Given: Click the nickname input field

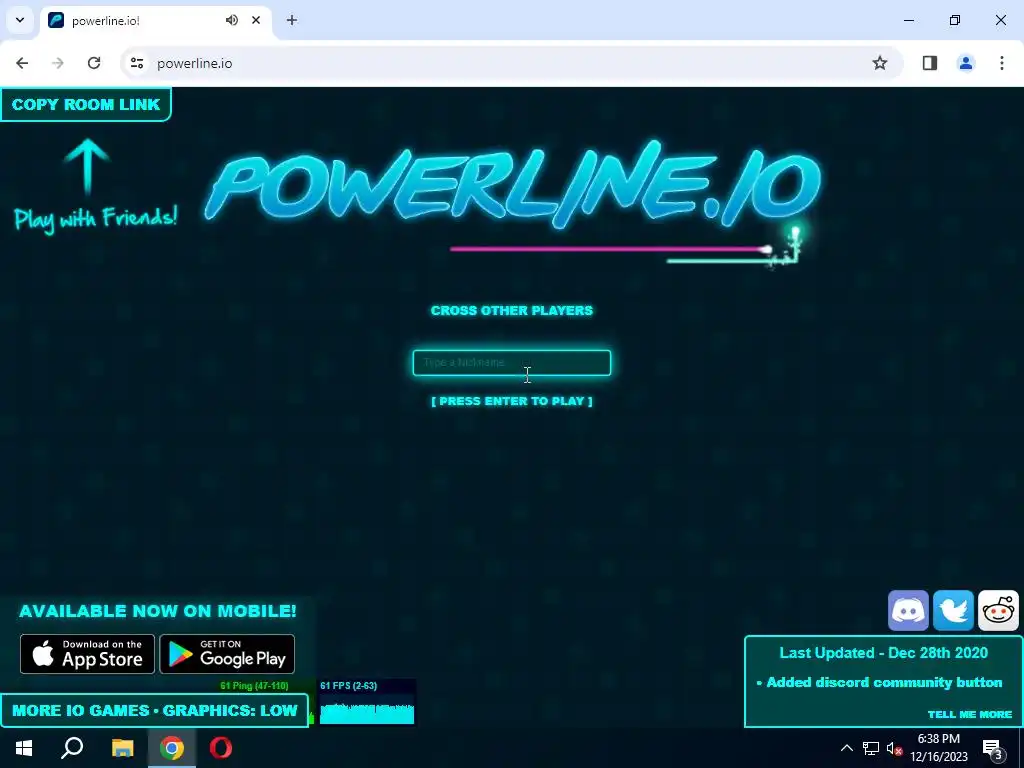Looking at the screenshot, I should pos(511,362).
